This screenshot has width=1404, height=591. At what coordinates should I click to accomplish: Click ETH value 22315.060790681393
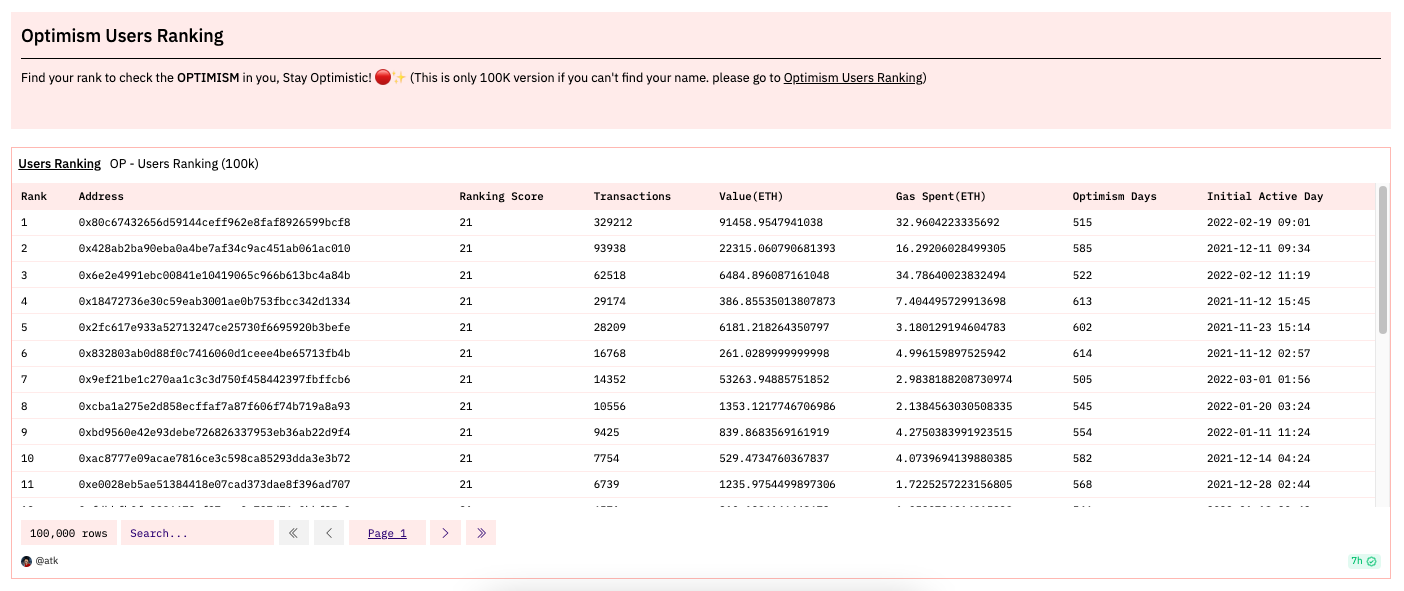point(777,248)
